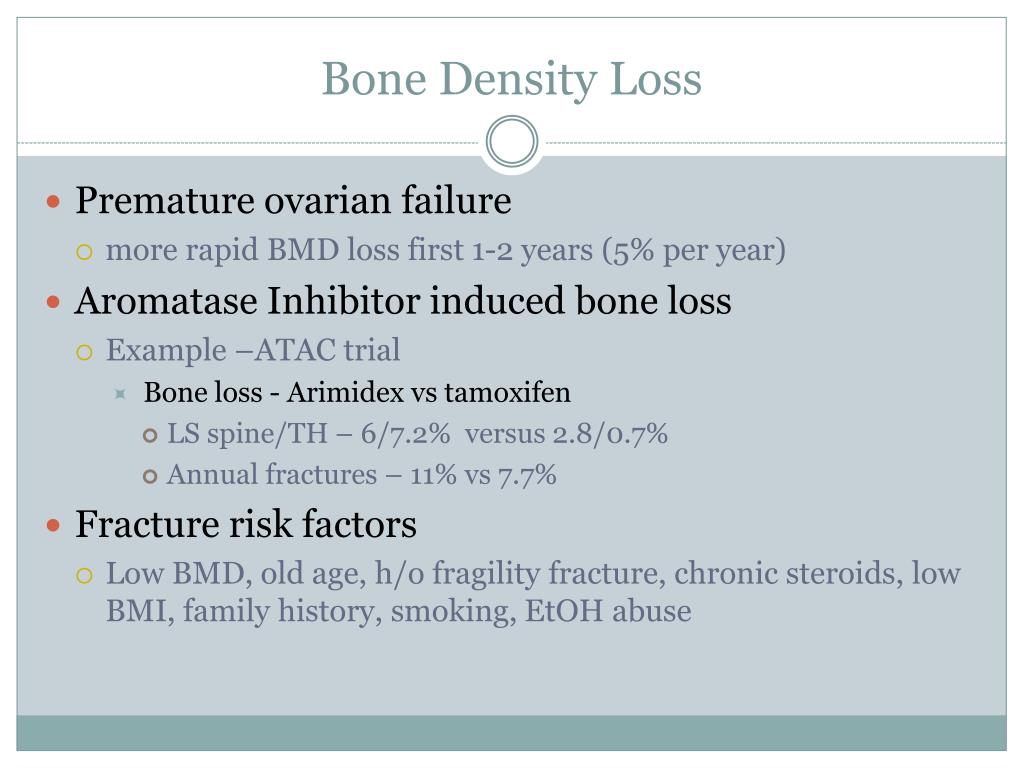The image size is (1024, 768).
Task: Click the orange bullet beside Aromatase Inhibitor
Action: 54,302
